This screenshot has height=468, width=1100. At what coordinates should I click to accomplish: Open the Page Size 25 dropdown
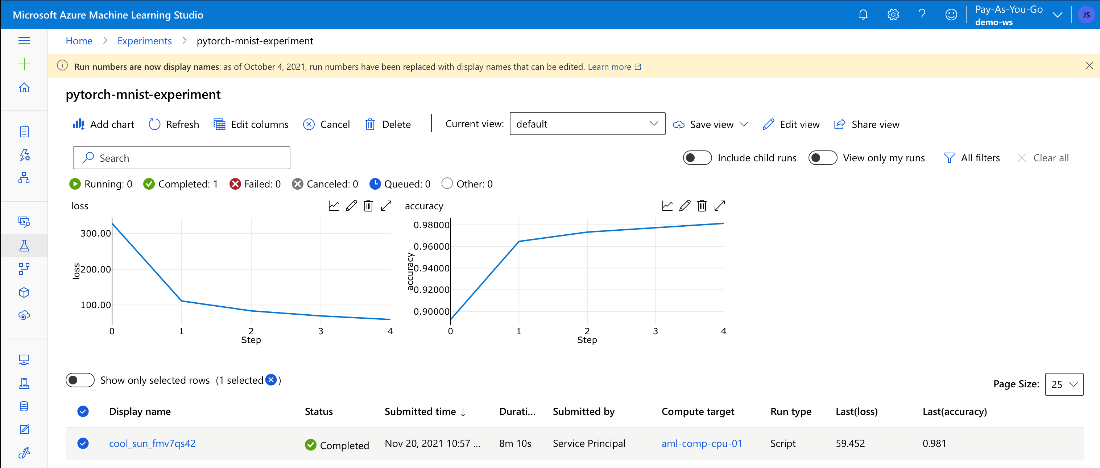(1065, 384)
